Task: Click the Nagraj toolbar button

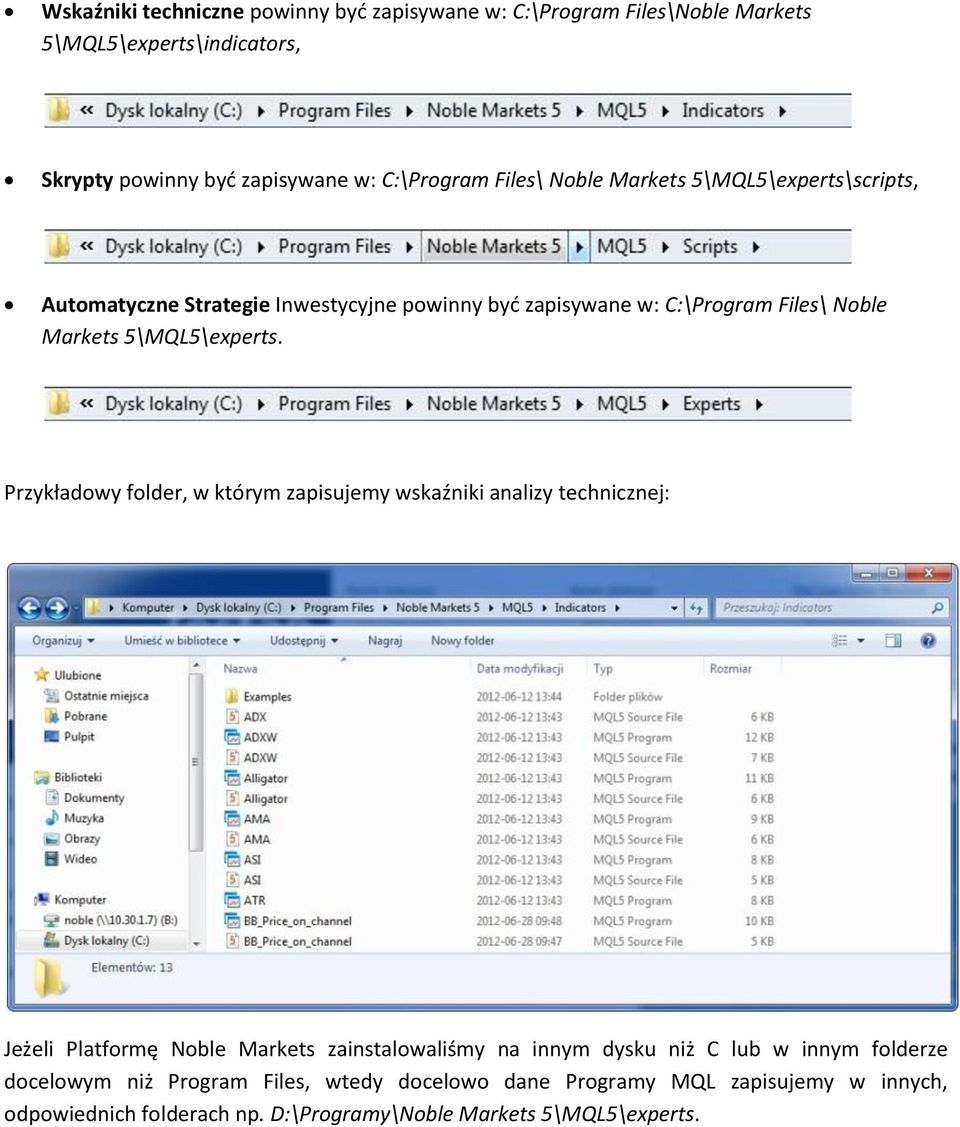Action: point(385,640)
